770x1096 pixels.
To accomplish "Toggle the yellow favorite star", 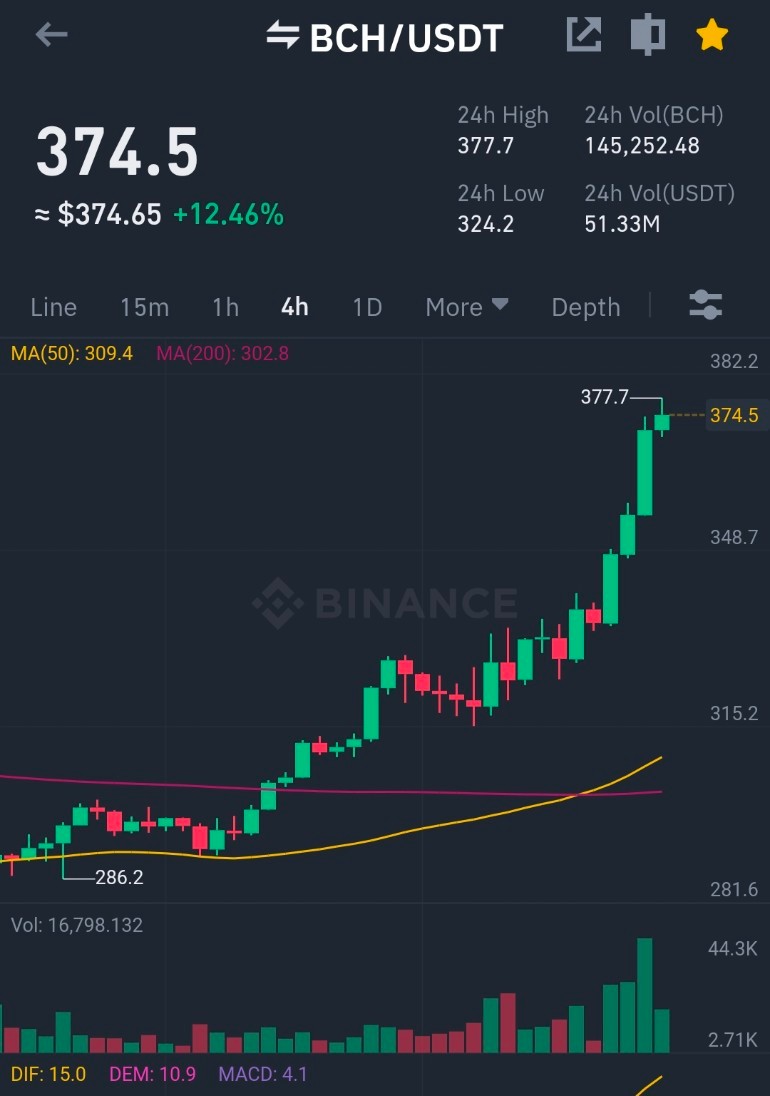I will pos(712,34).
